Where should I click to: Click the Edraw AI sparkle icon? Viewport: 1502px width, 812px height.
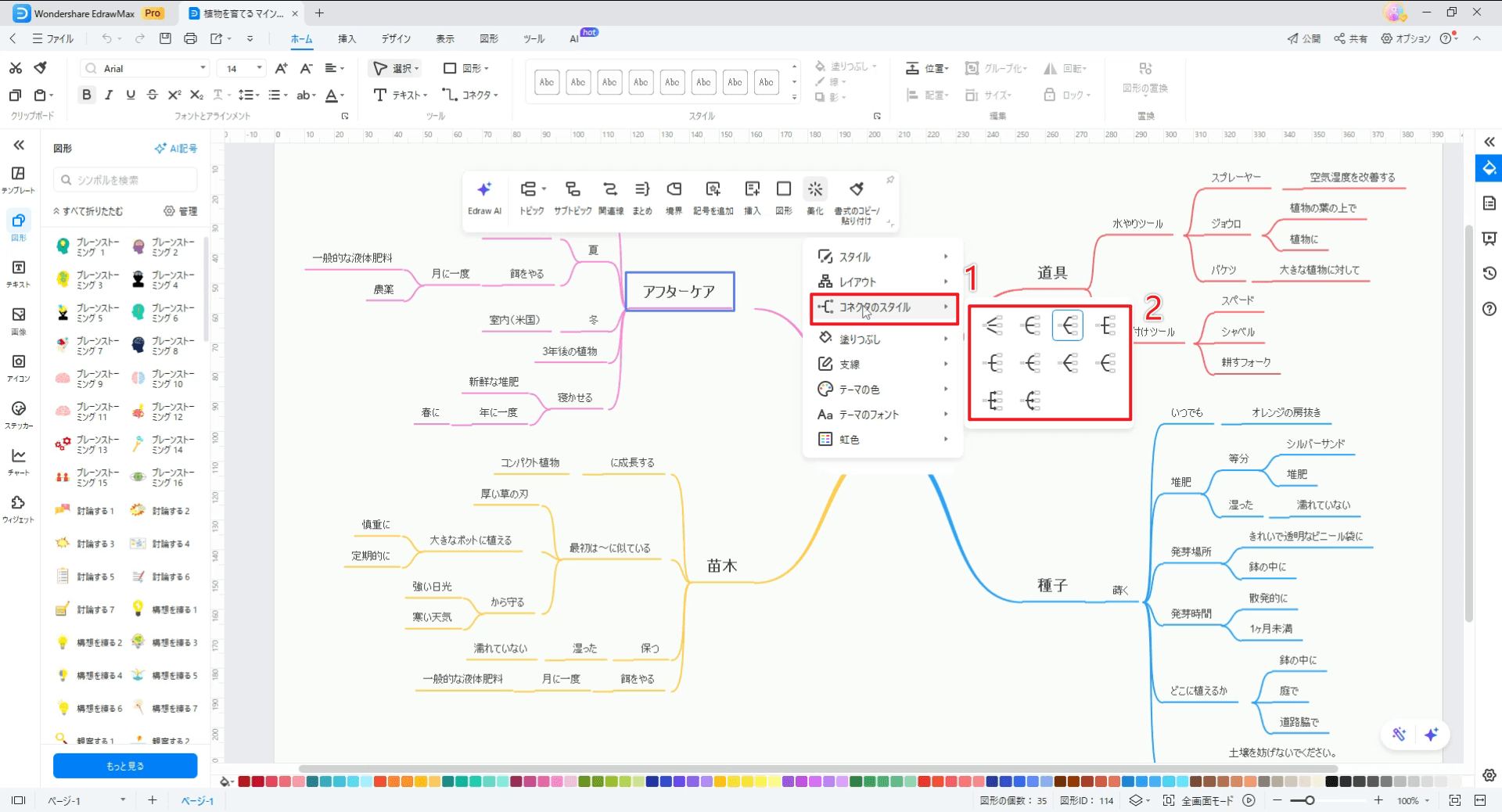tap(484, 189)
